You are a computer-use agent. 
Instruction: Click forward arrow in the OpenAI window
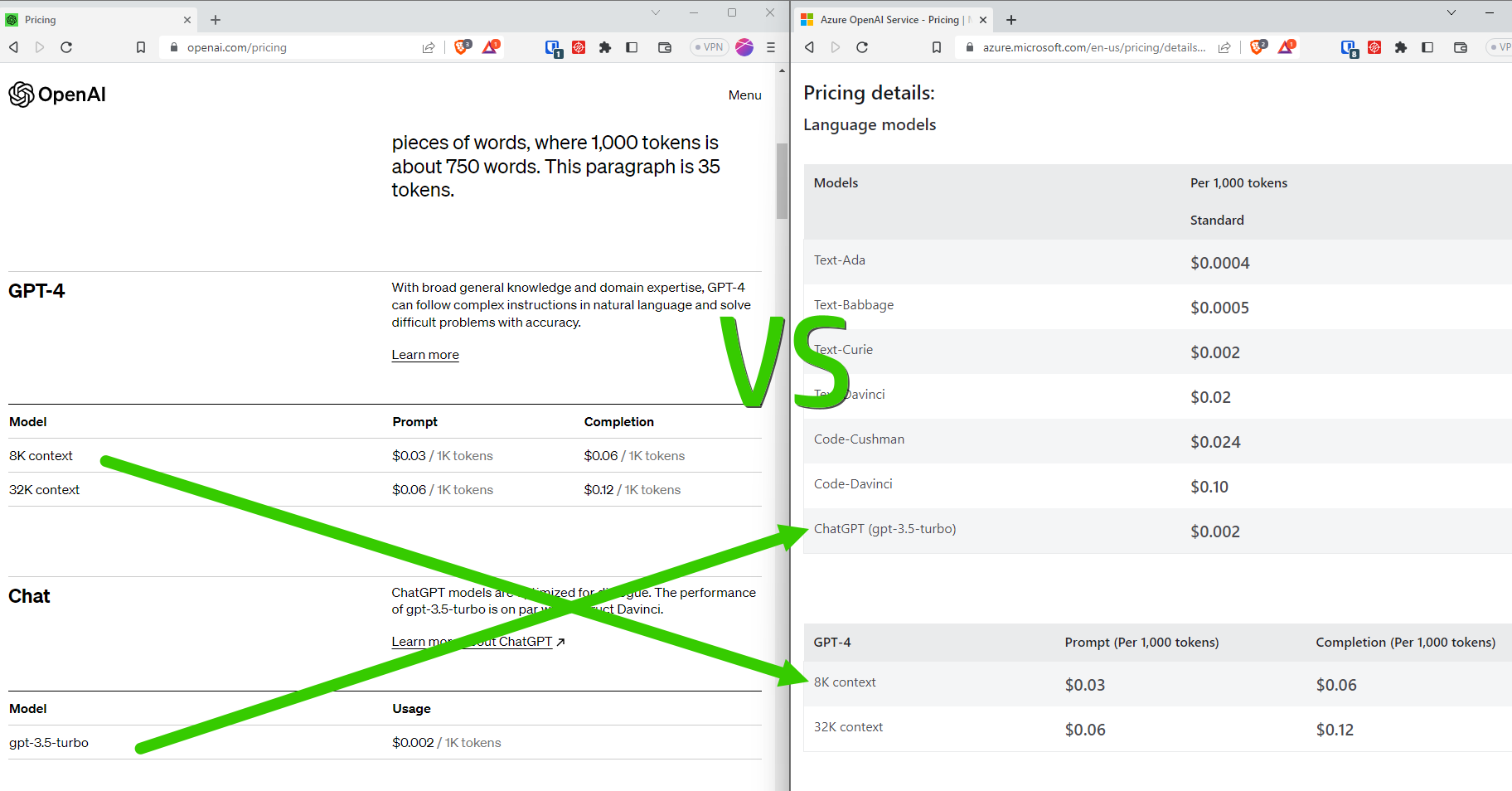pyautogui.click(x=40, y=47)
